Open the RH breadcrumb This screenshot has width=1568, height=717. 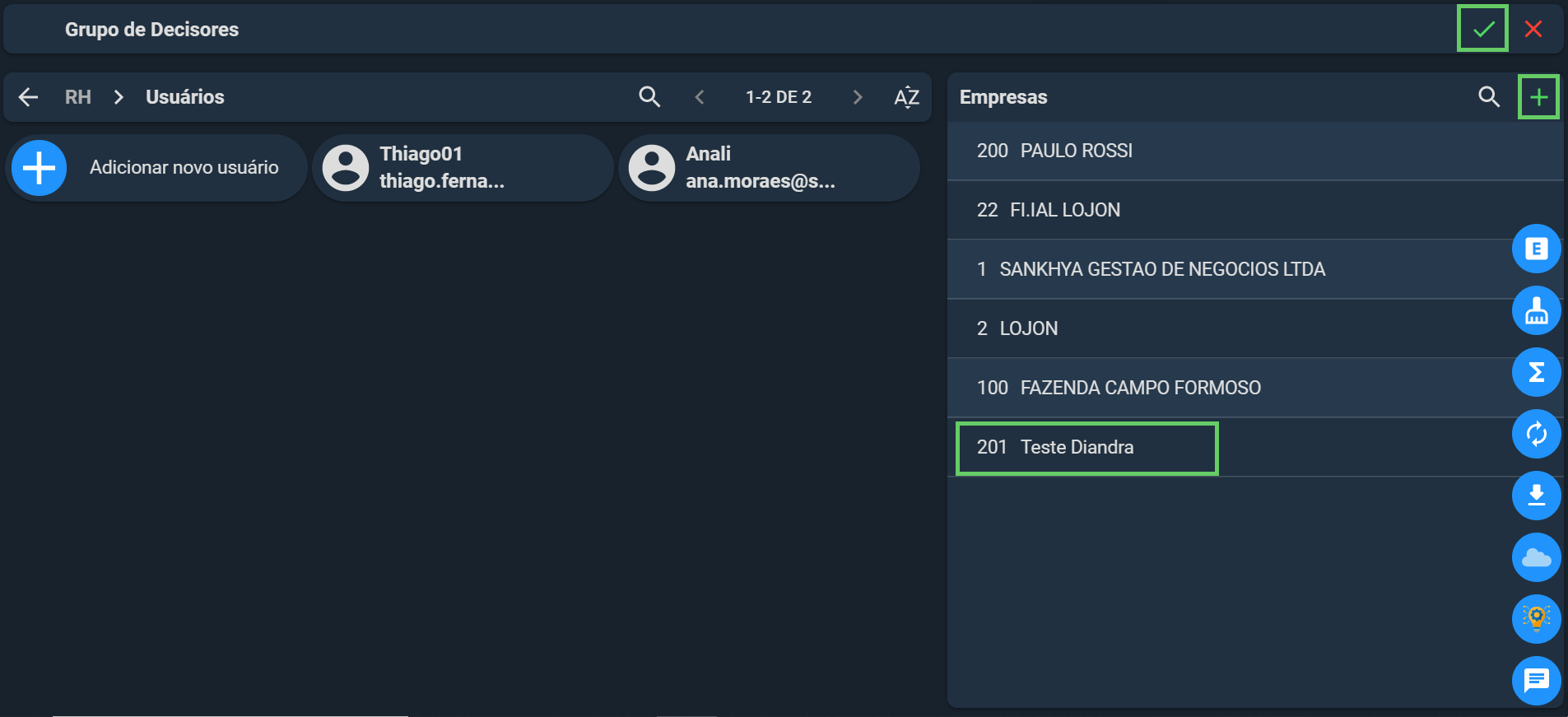78,97
